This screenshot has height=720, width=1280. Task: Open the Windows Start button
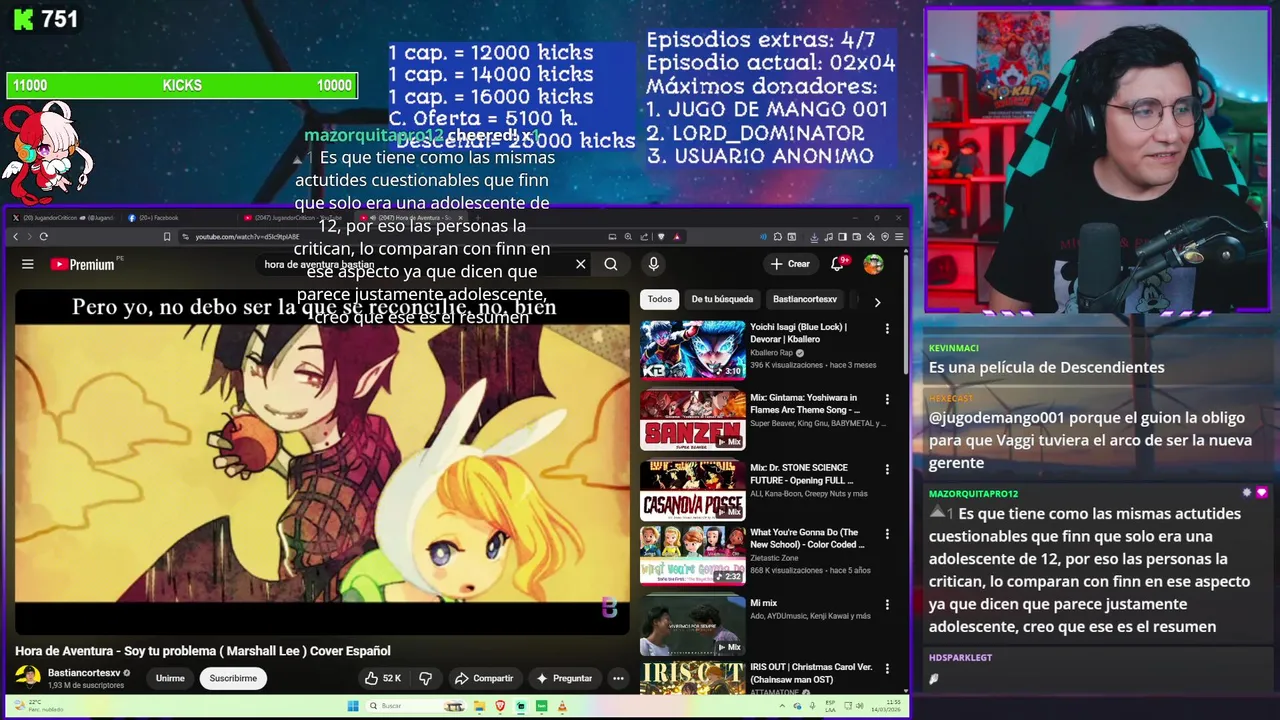(353, 706)
